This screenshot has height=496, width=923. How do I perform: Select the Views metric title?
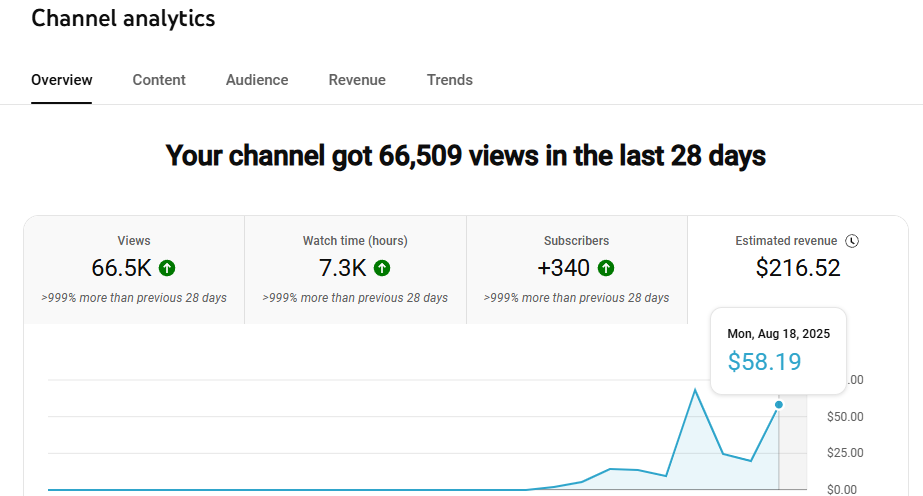pyautogui.click(x=134, y=241)
